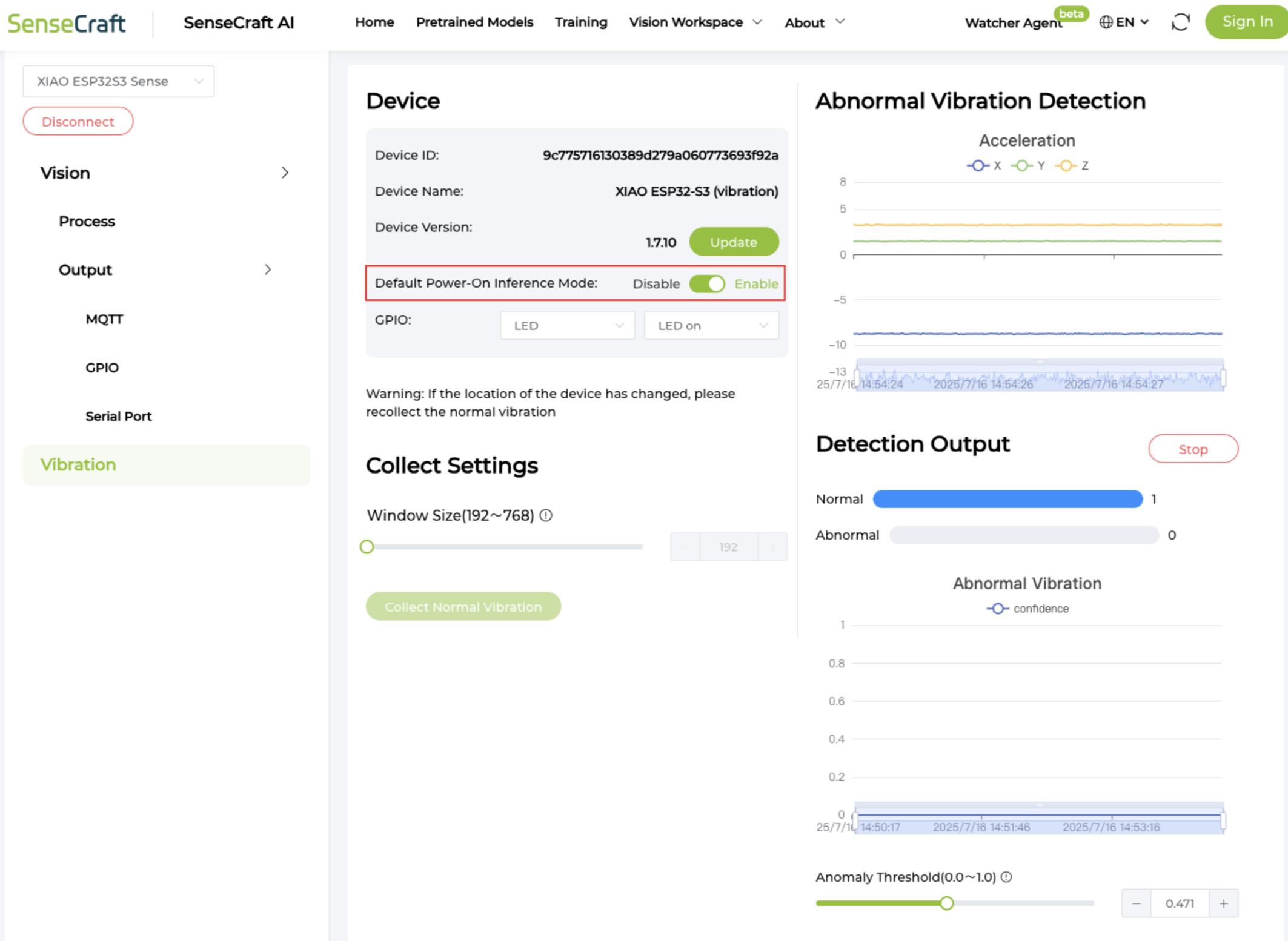The height and width of the screenshot is (941, 1288).
Task: Toggle Y series in Acceleration legend
Action: (1028, 165)
